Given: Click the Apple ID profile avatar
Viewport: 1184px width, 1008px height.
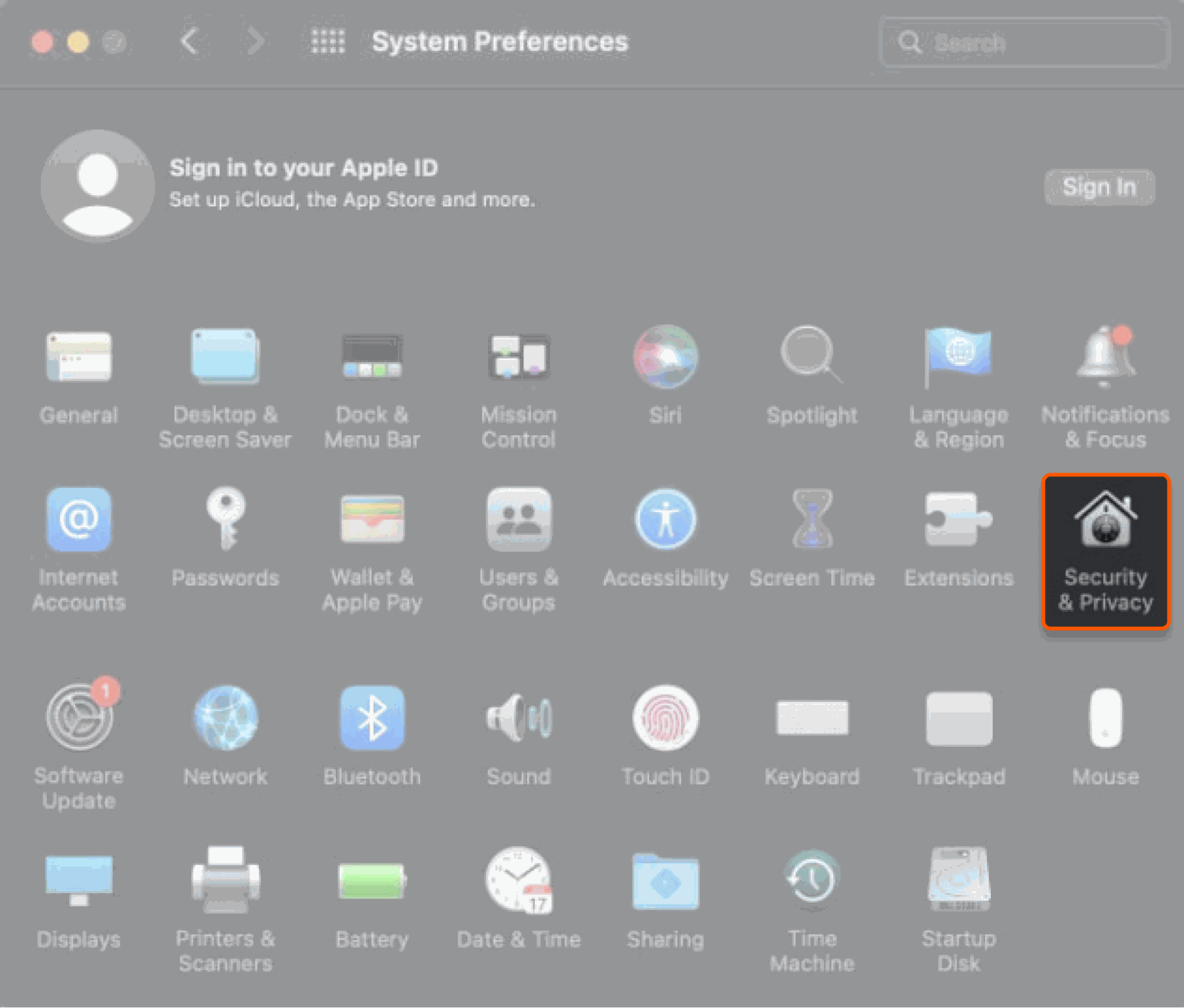Looking at the screenshot, I should (x=98, y=185).
